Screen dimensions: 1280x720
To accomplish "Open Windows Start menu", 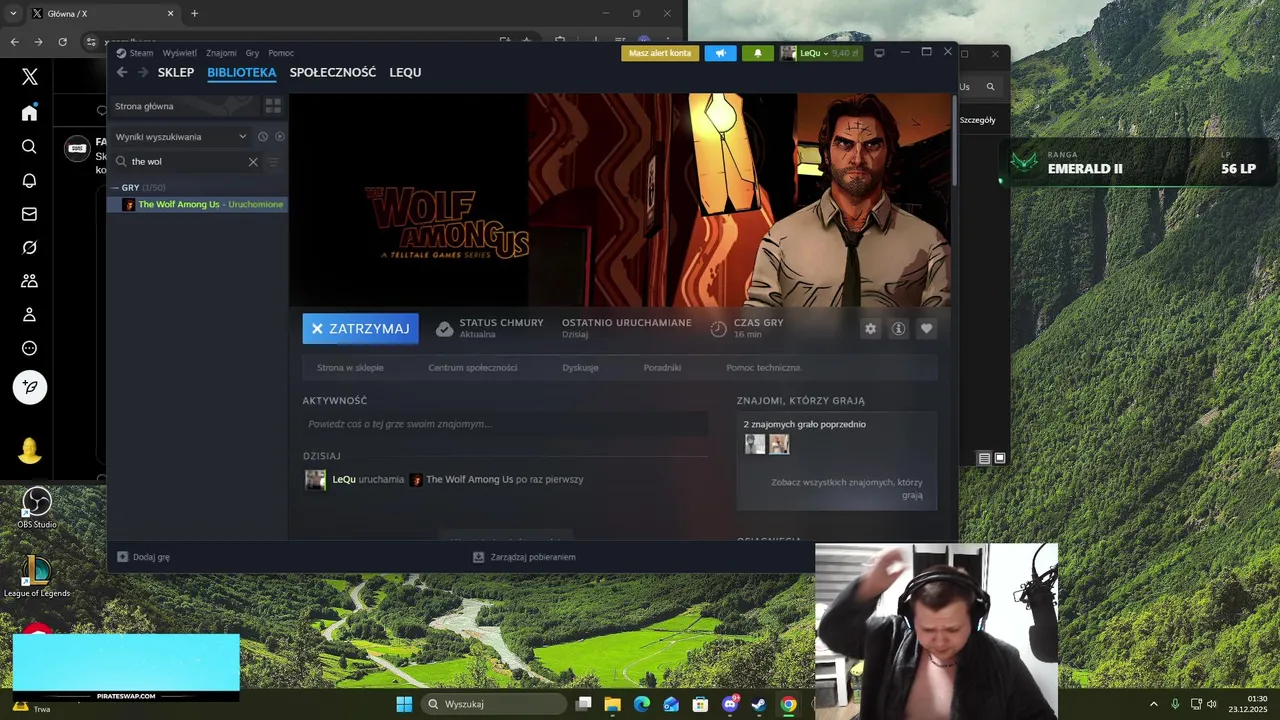I will pyautogui.click(x=404, y=704).
